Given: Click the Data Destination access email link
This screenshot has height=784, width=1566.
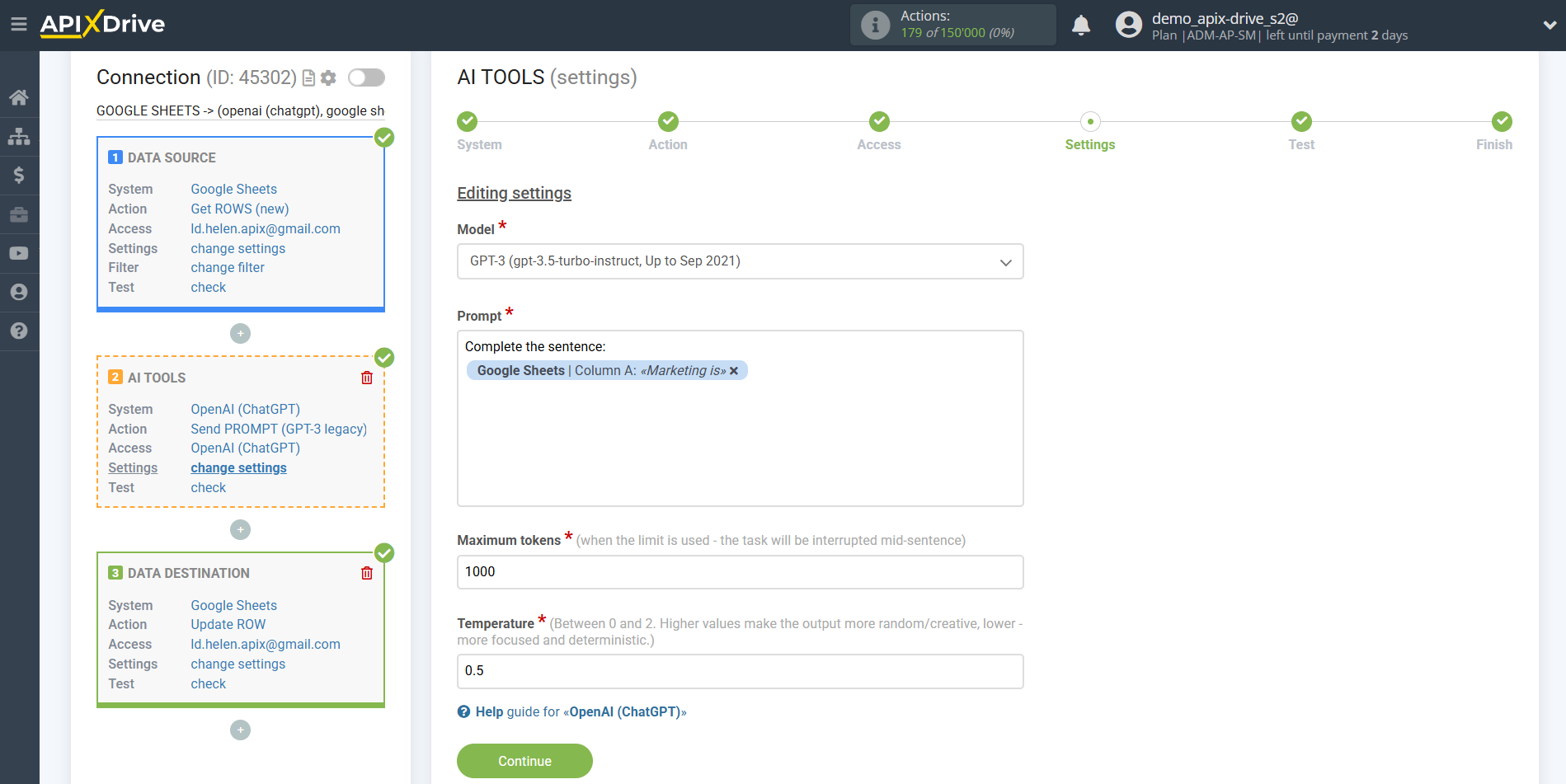Looking at the screenshot, I should coord(266,644).
